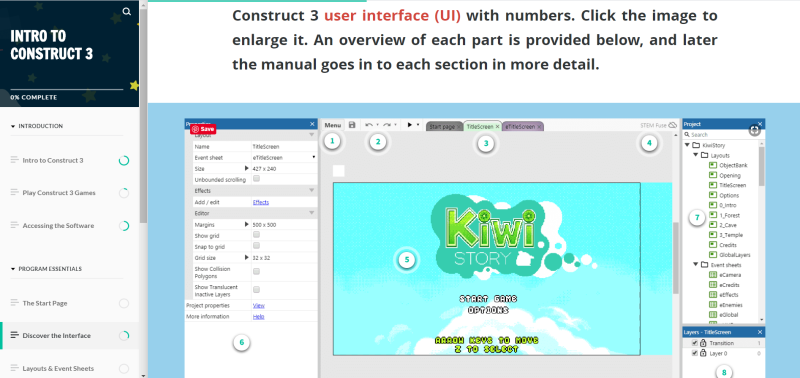Select the eCredits event sheet icon
800x378 pixels.
click(x=713, y=285)
